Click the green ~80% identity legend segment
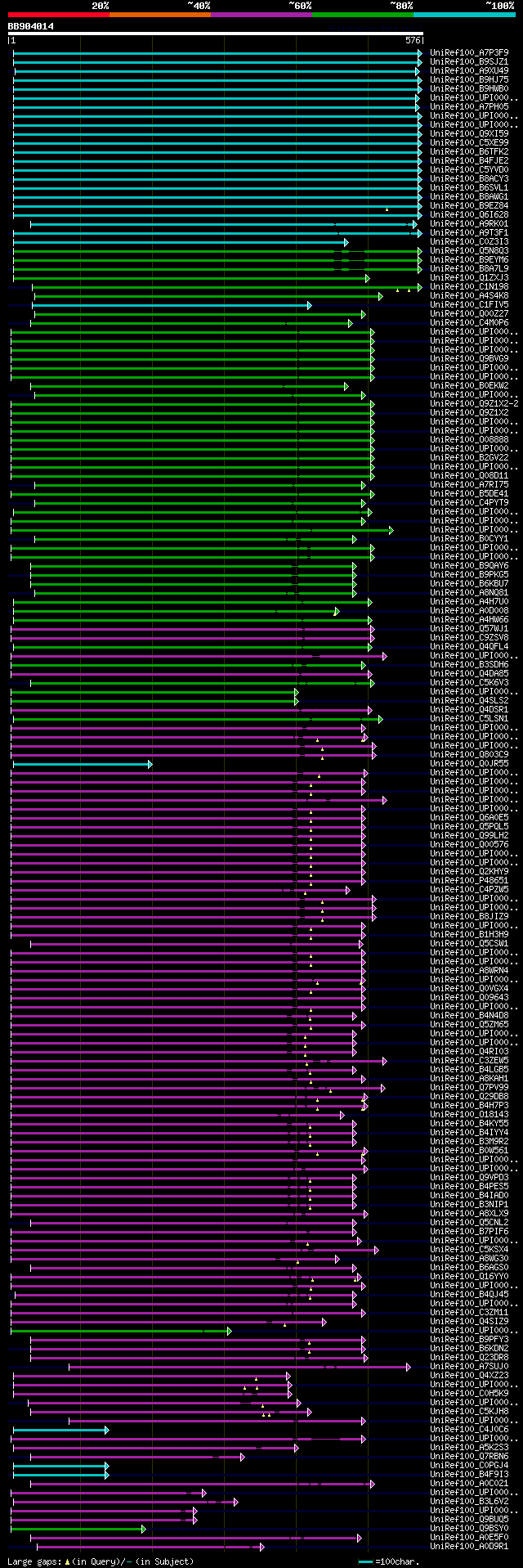Viewport: 523px width, 1568px height. click(363, 15)
